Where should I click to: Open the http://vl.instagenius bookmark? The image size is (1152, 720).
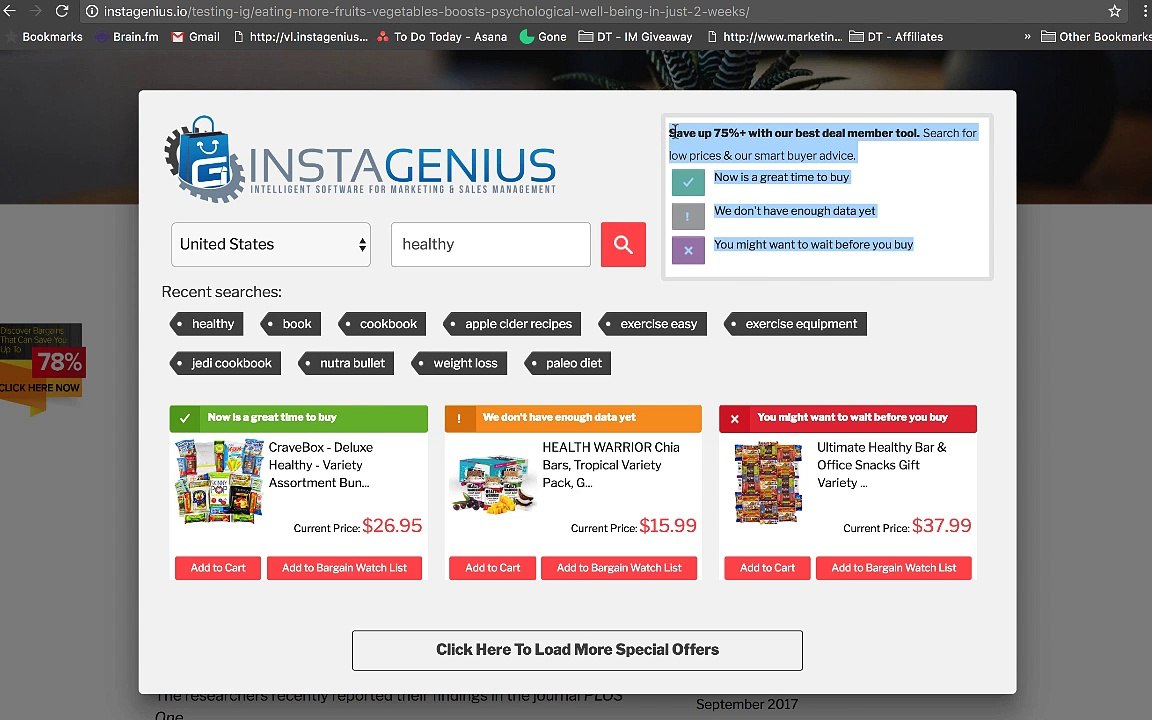pos(300,37)
